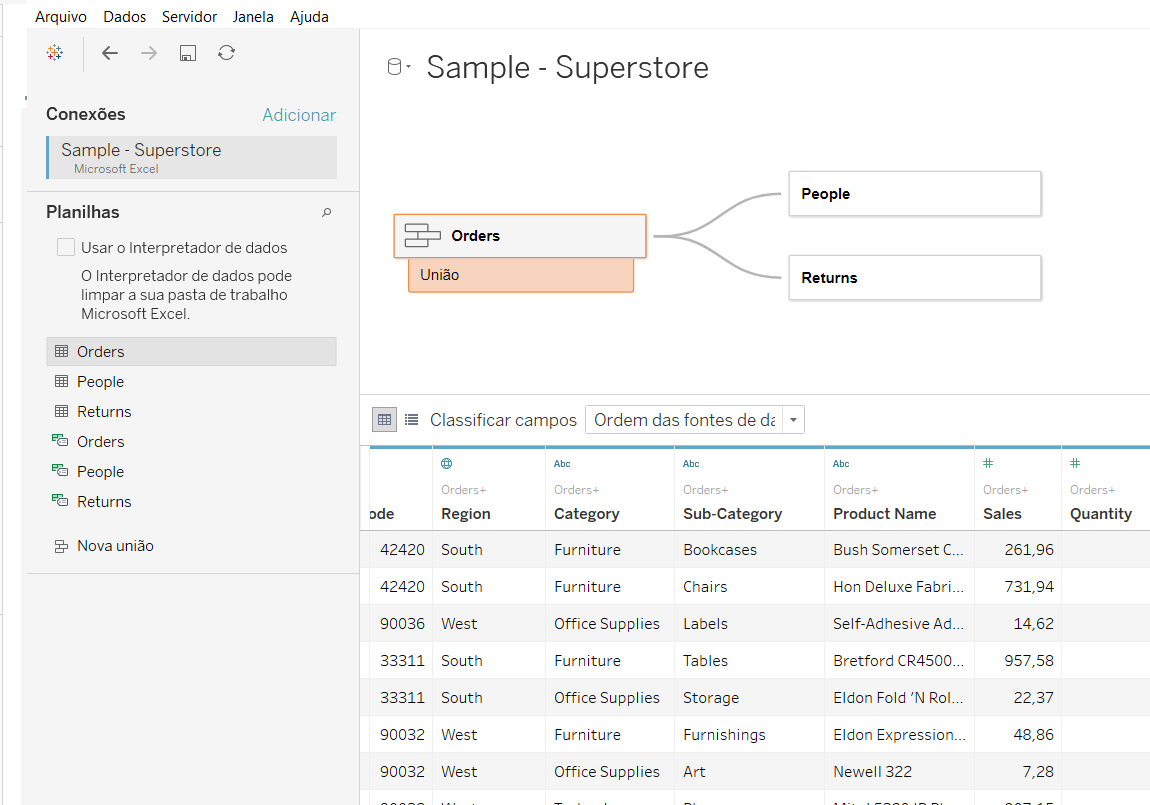Viewport: 1150px width, 805px height.
Task: Select the Self-Adhesive Ad... product cell
Action: (898, 624)
